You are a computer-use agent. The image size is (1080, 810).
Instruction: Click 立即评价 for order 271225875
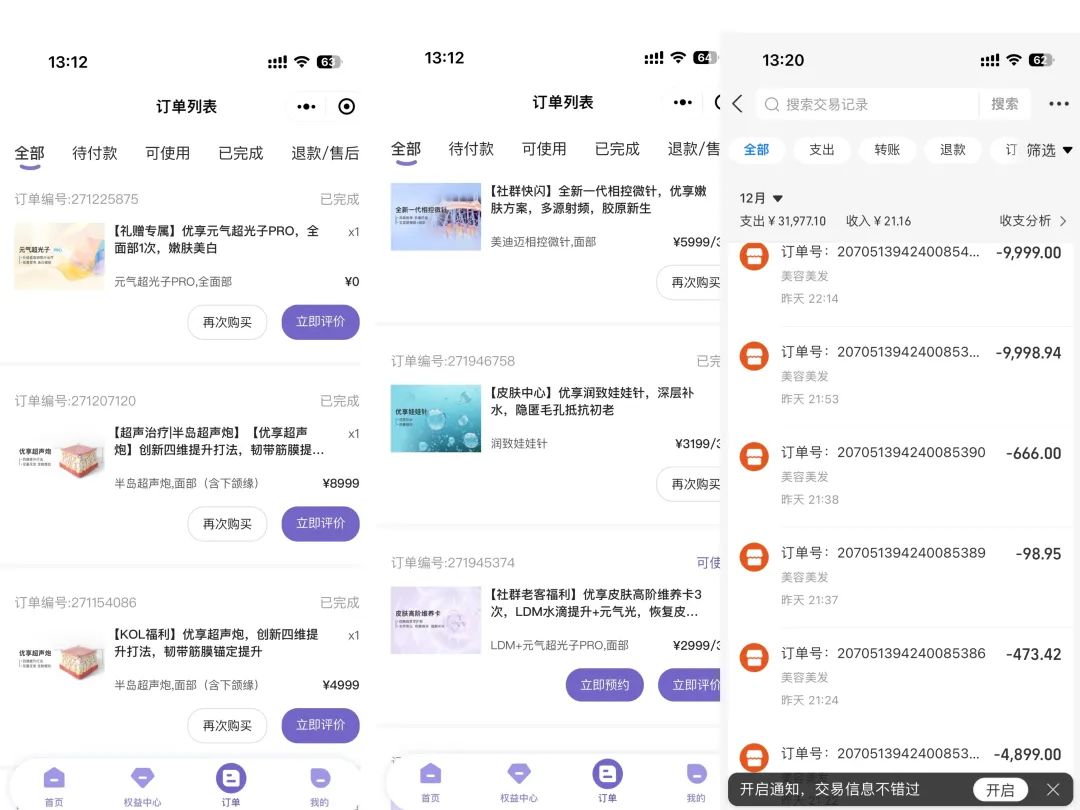(320, 322)
